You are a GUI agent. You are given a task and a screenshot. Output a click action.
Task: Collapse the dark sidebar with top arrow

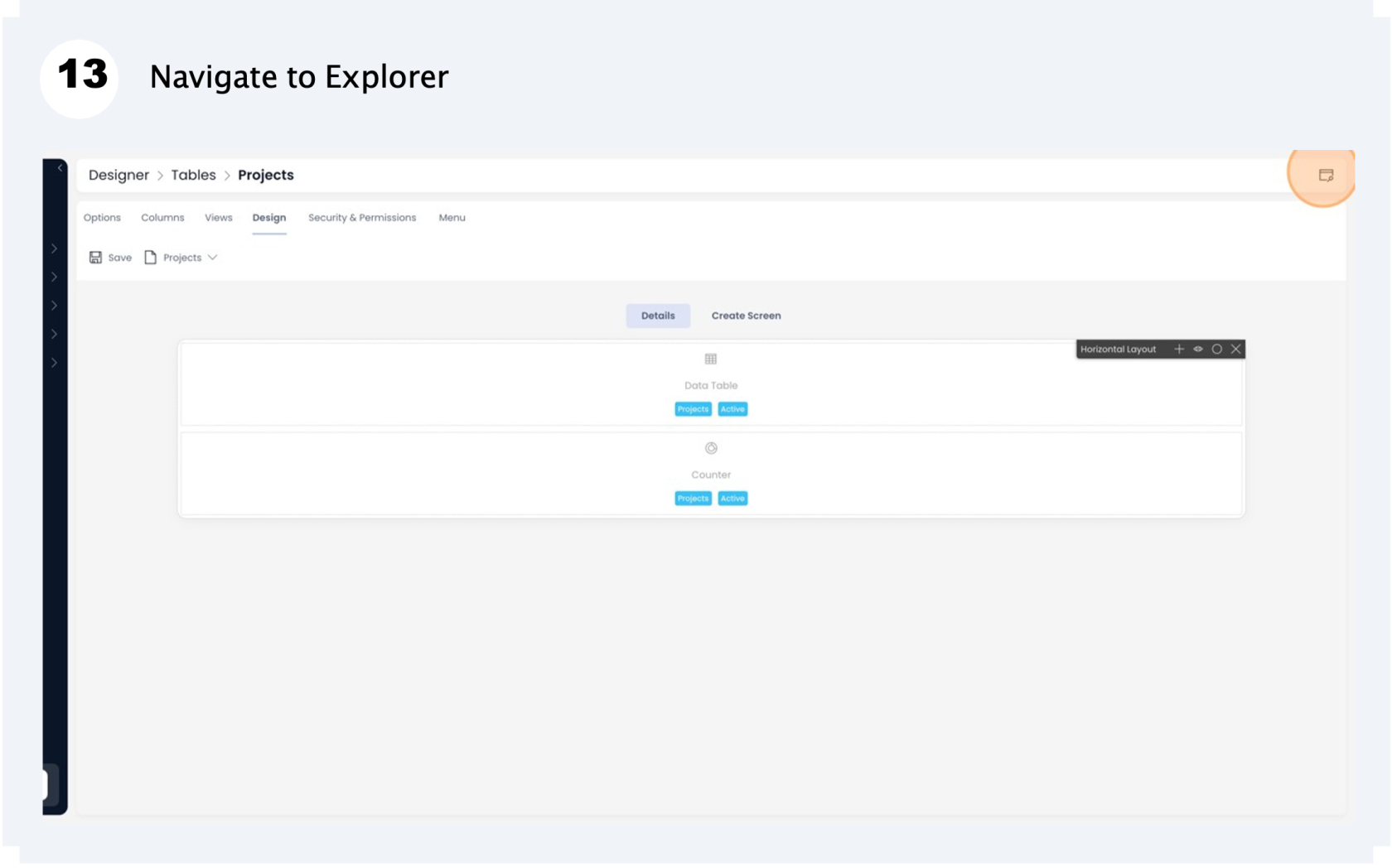click(60, 168)
